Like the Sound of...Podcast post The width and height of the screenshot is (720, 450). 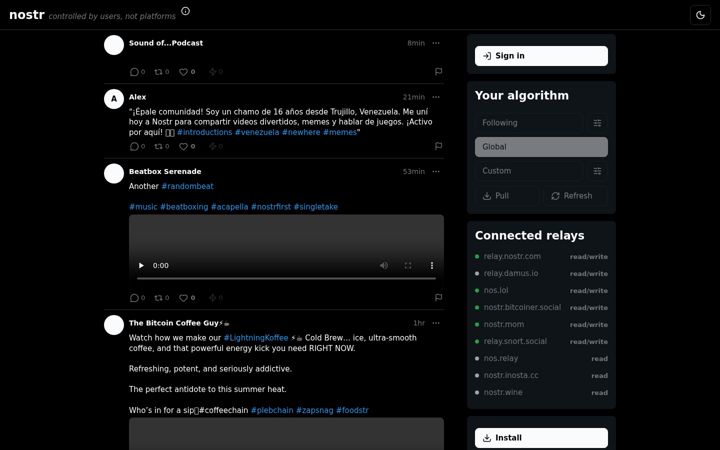[187, 72]
